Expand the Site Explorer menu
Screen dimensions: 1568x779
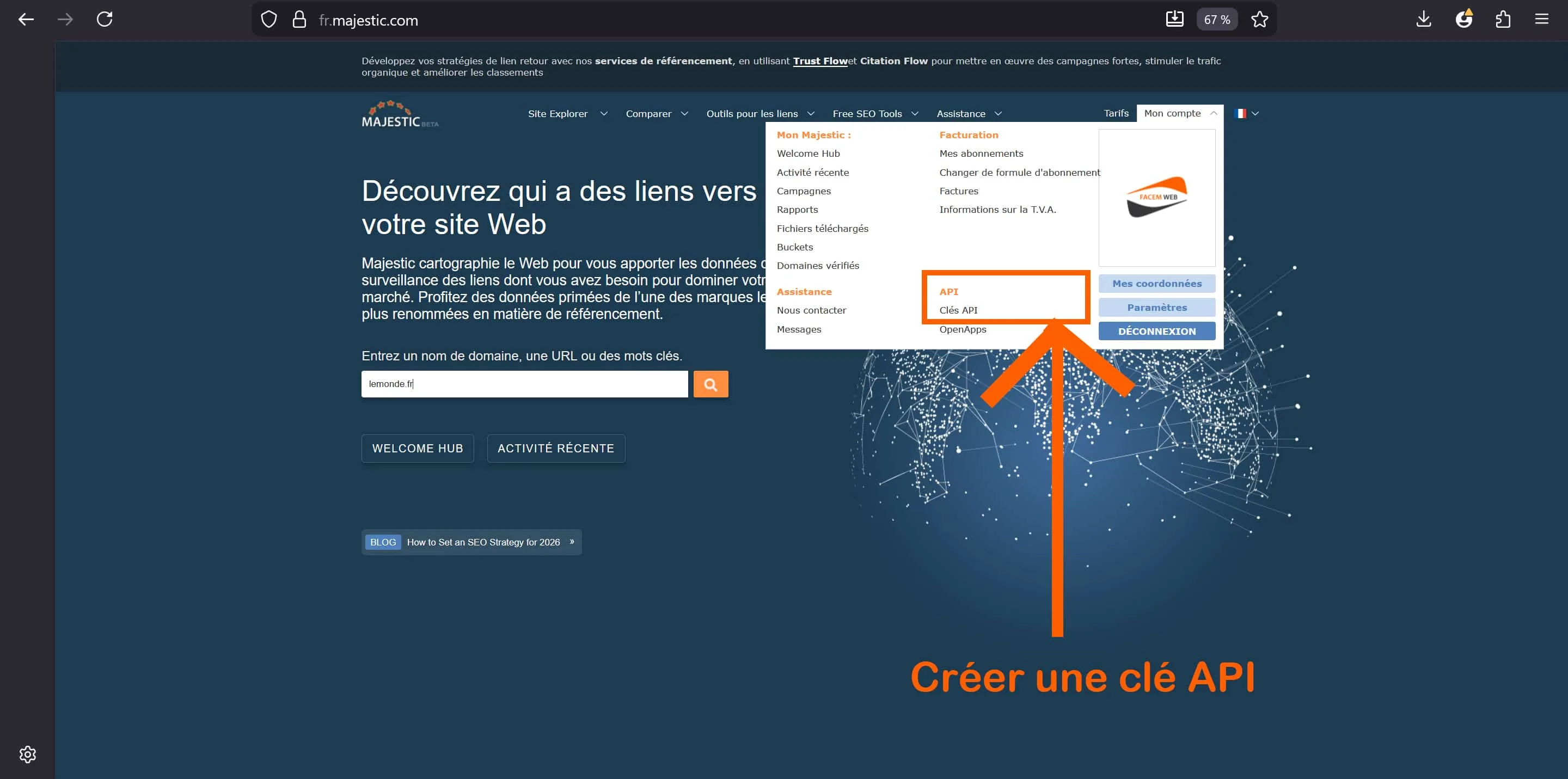[x=567, y=114]
